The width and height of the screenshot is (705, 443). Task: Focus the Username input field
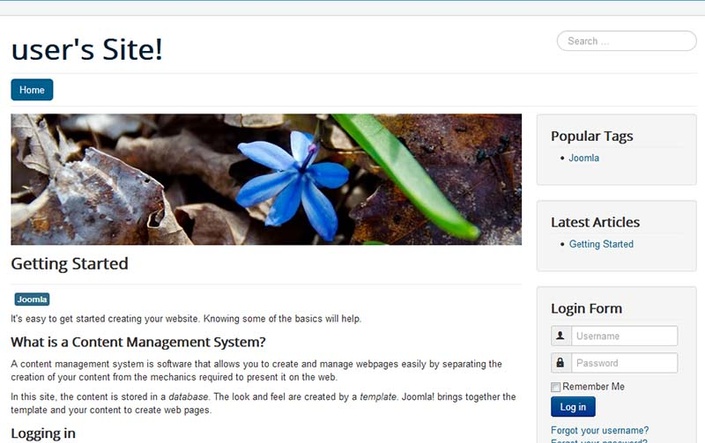coord(625,336)
